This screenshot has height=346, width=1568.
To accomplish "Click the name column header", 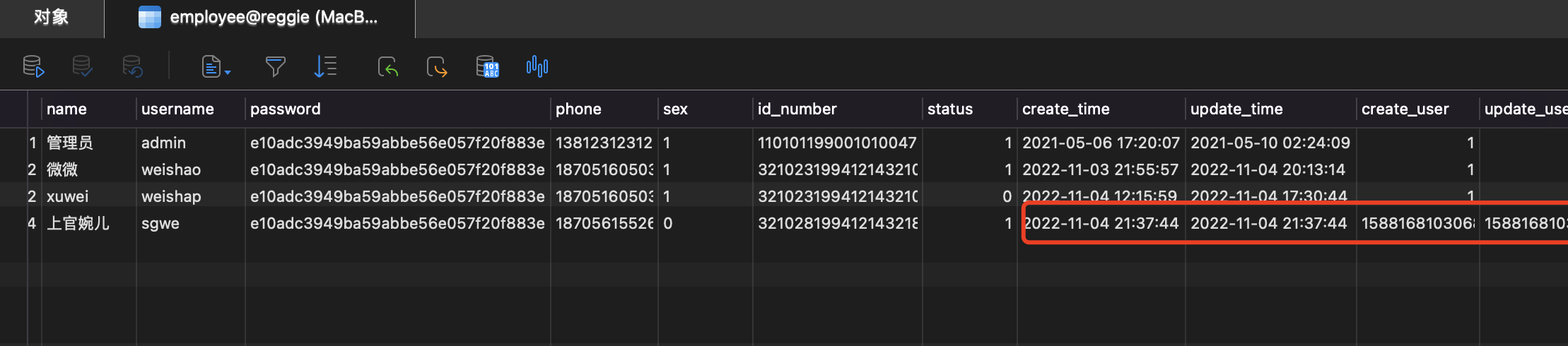I will point(66,109).
